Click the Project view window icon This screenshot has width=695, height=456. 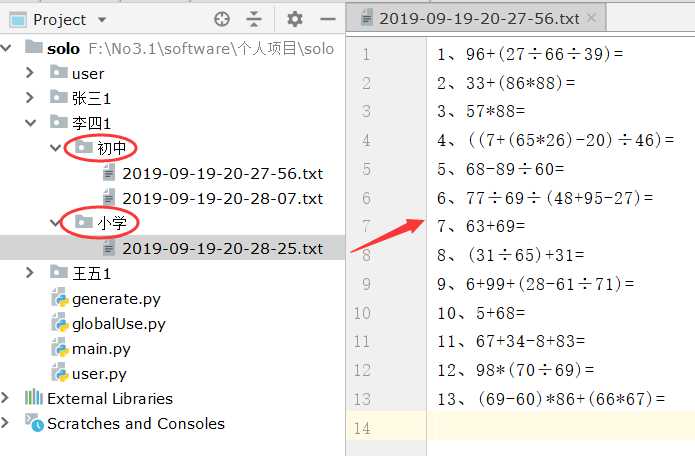(18, 20)
